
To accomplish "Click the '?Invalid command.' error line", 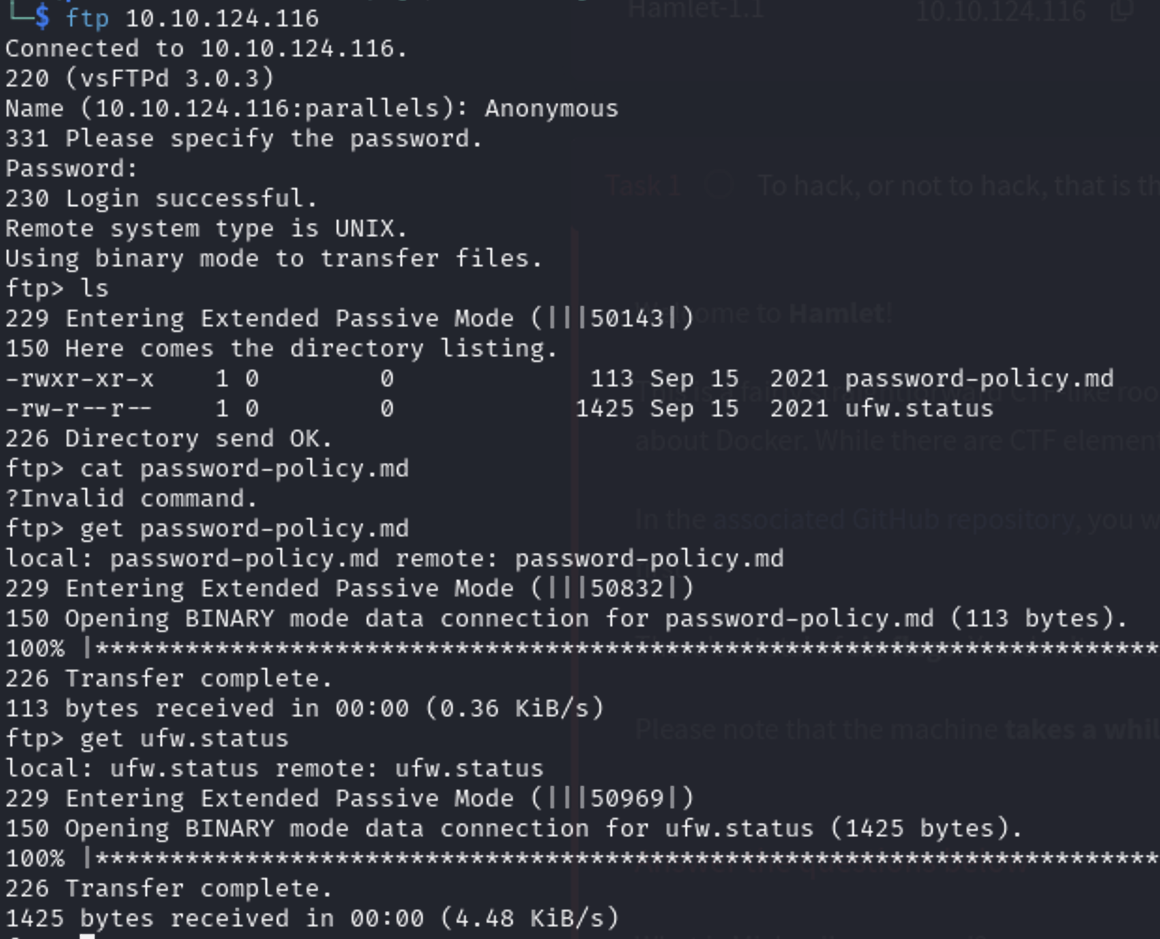I will click(131, 498).
